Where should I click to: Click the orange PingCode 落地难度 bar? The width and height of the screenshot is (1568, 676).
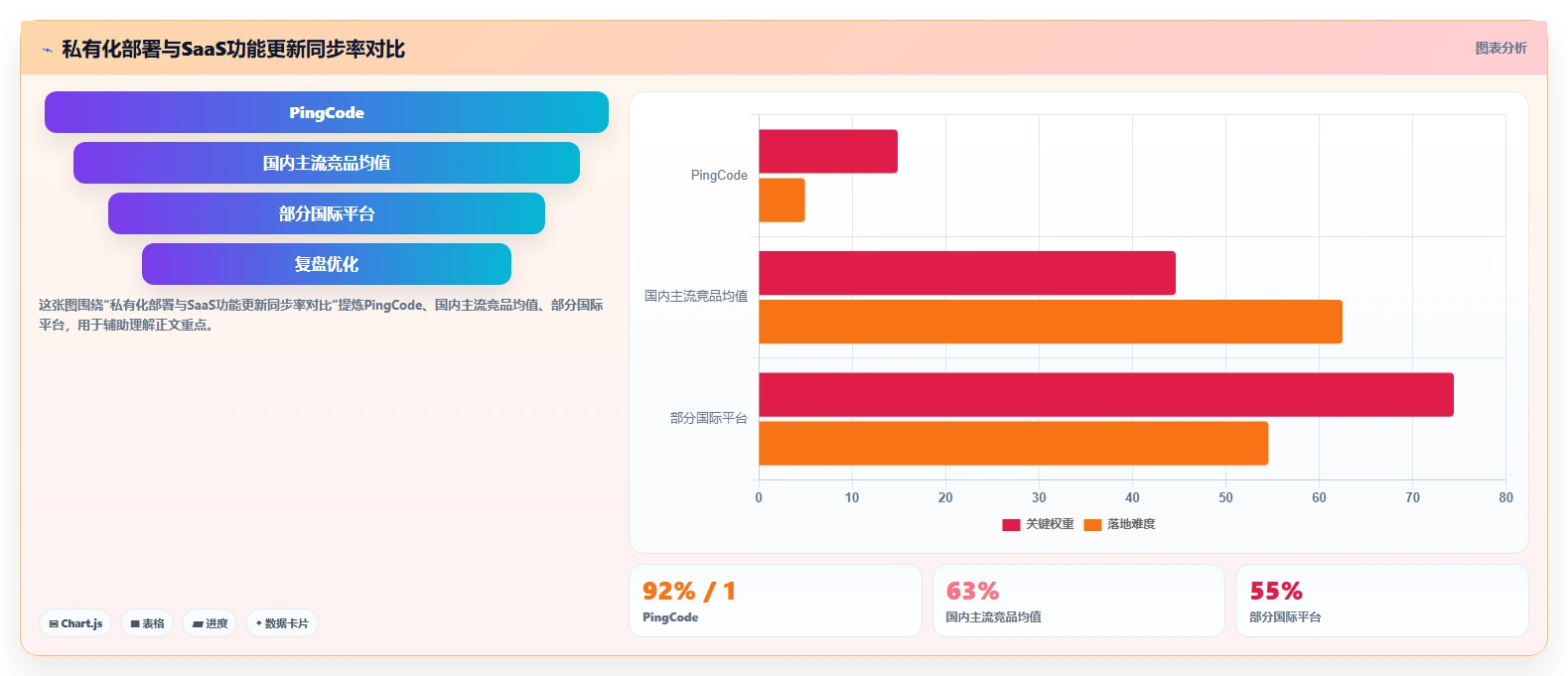click(x=782, y=200)
